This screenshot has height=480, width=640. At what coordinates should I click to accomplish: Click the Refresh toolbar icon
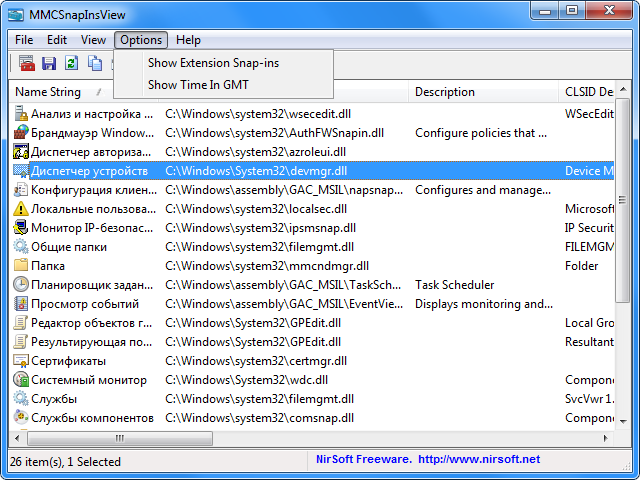(x=71, y=63)
